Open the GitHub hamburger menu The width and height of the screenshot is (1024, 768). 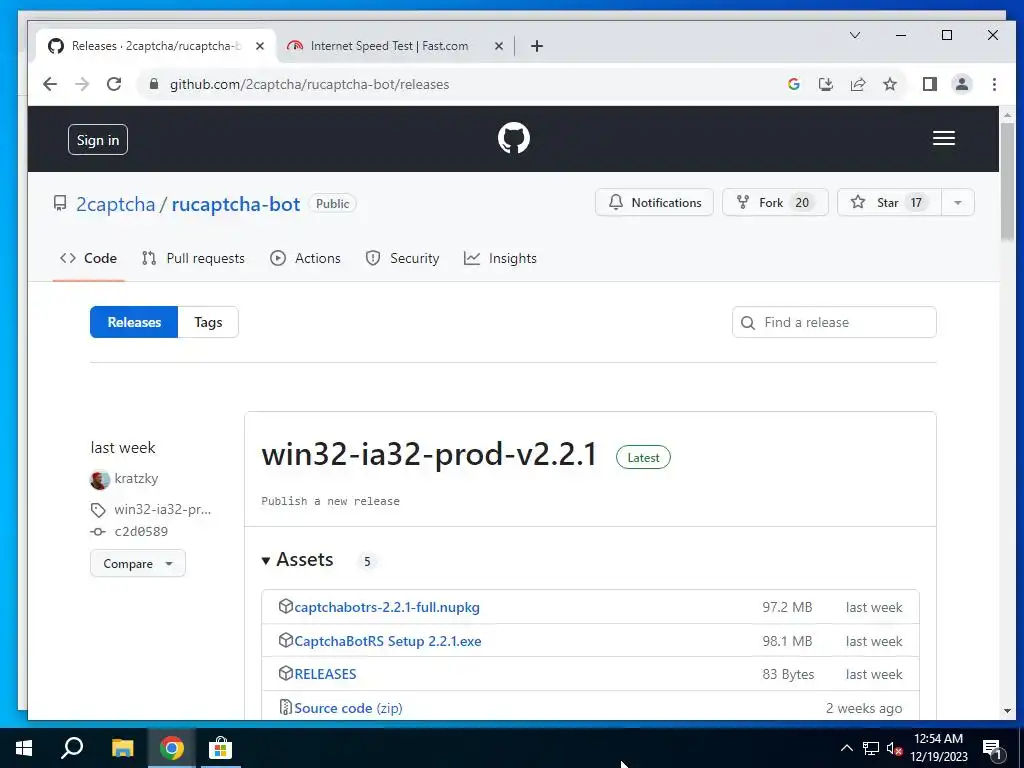point(944,138)
